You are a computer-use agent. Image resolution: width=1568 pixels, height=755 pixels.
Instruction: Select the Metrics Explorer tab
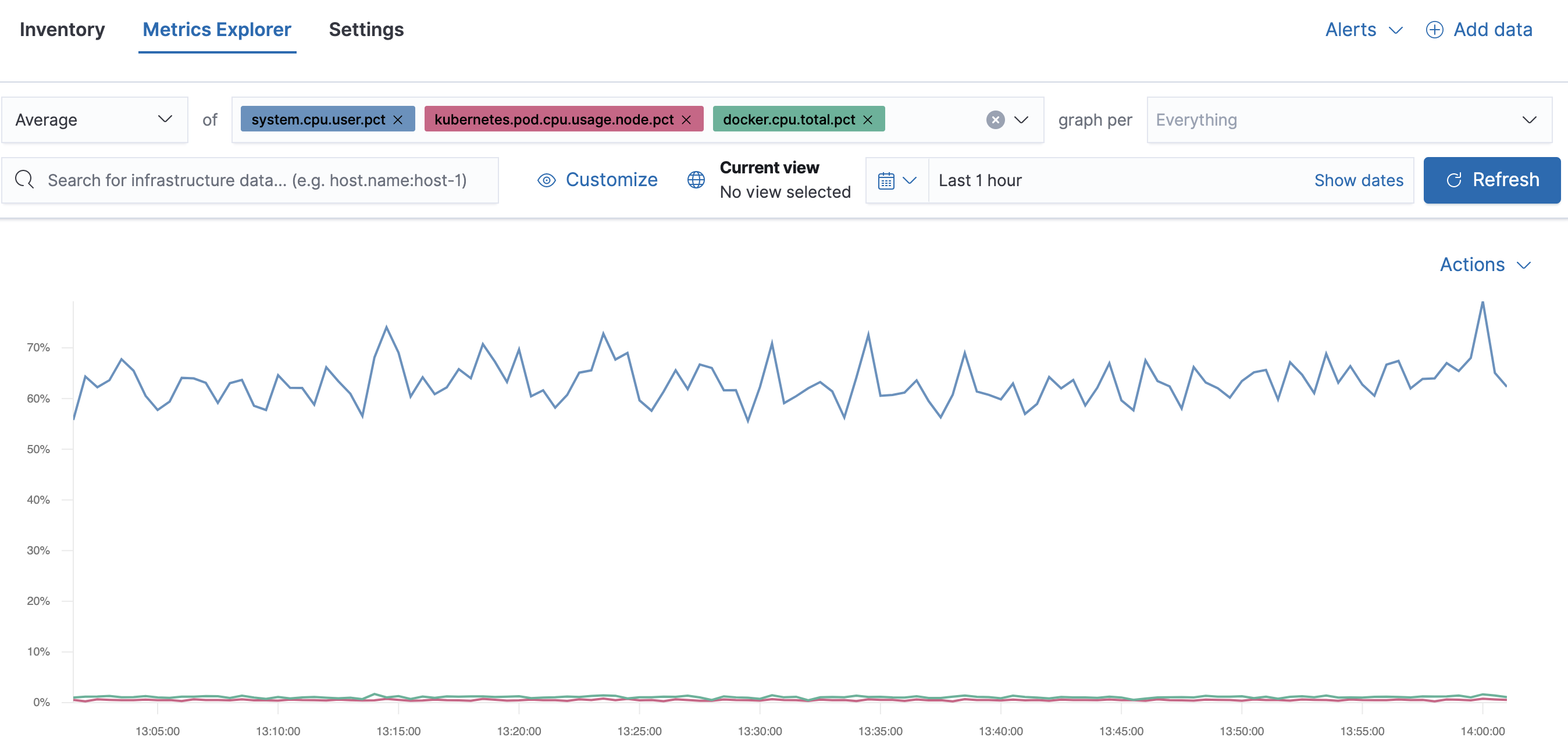[216, 29]
